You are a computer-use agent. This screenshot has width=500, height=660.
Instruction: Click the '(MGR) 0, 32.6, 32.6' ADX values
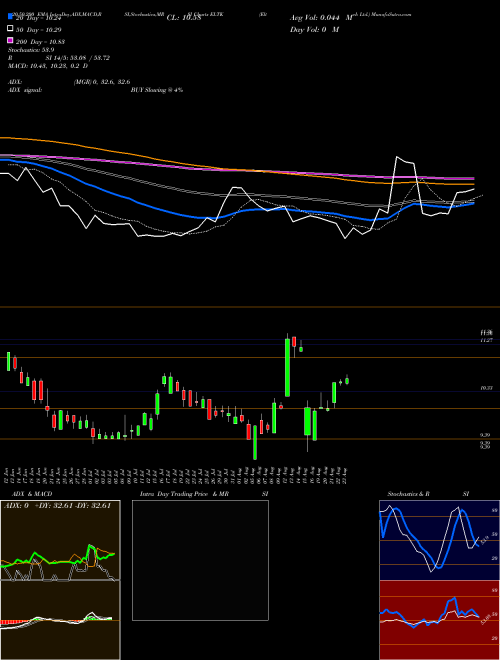102,82
